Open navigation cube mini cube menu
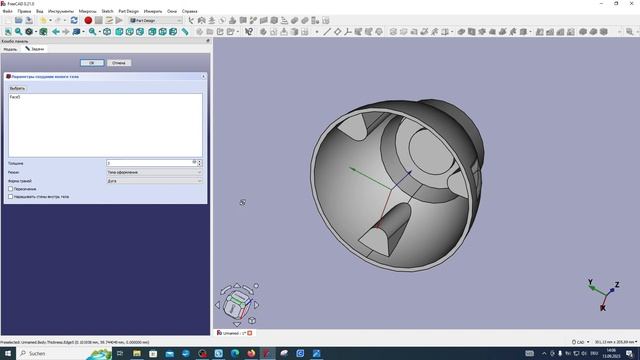Image resolution: width=640 pixels, height=360 pixels. point(252,320)
